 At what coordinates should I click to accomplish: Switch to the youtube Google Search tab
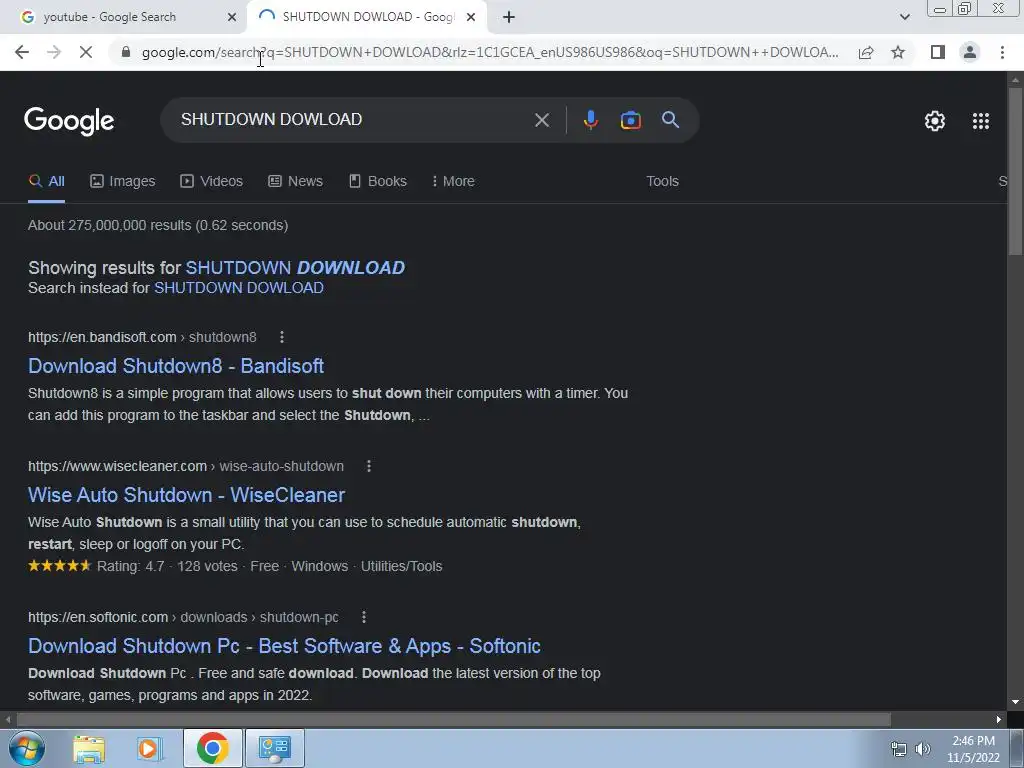123,17
